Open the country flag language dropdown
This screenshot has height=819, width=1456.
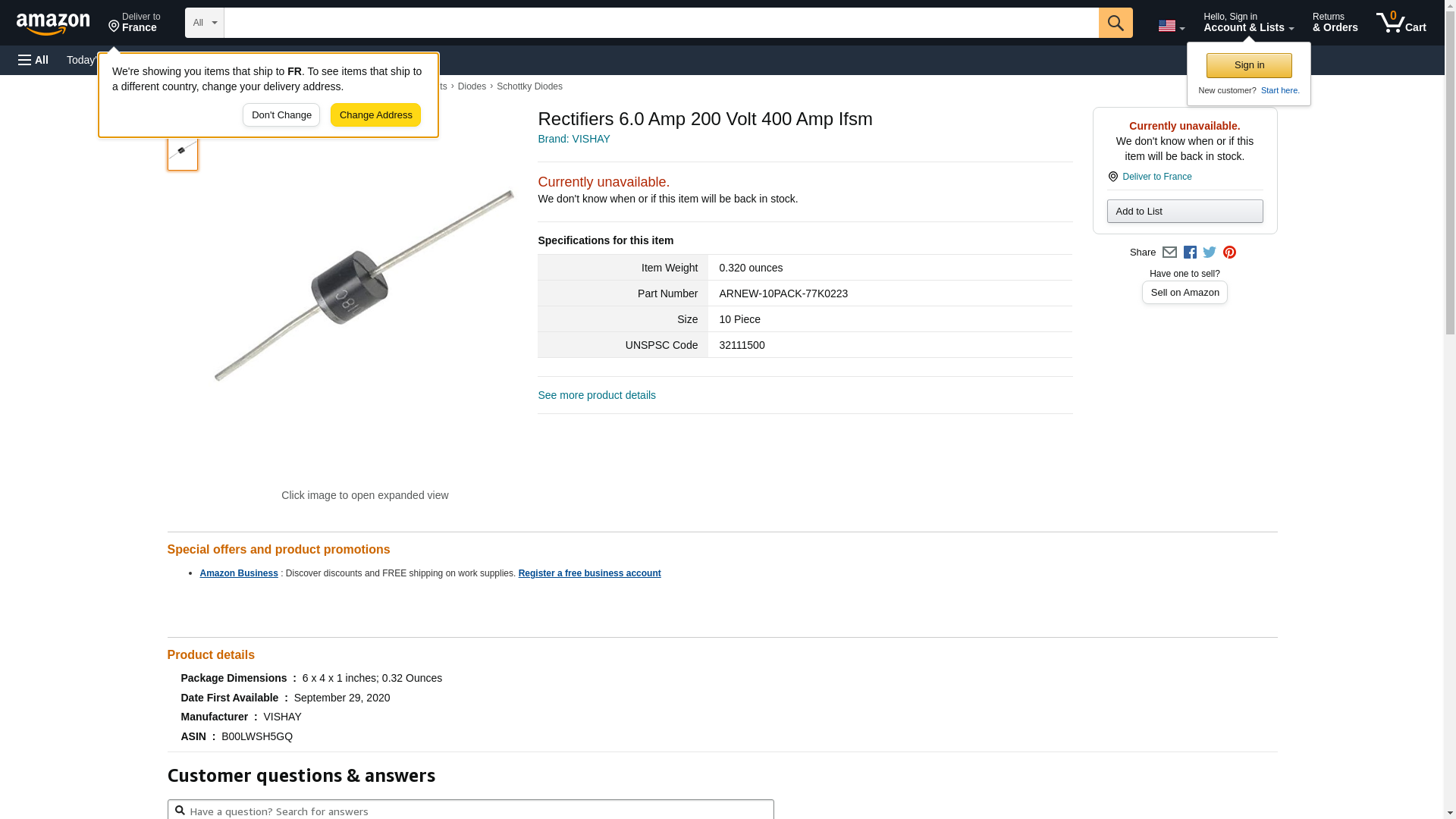tap(1171, 26)
